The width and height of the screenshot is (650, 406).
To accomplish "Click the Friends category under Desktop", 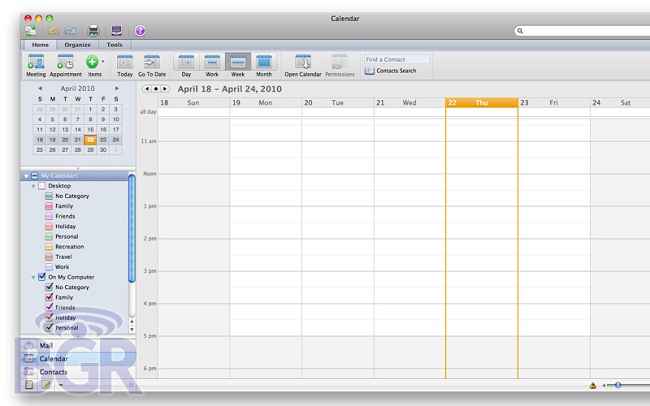I will pyautogui.click(x=65, y=216).
